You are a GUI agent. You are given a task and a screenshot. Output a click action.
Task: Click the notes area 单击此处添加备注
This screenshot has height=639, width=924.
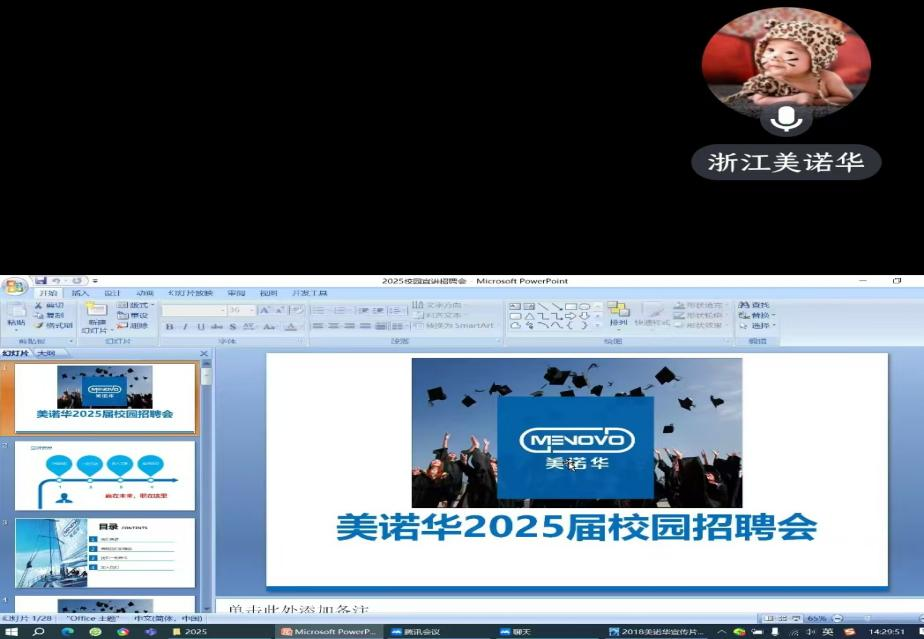pyautogui.click(x=298, y=608)
